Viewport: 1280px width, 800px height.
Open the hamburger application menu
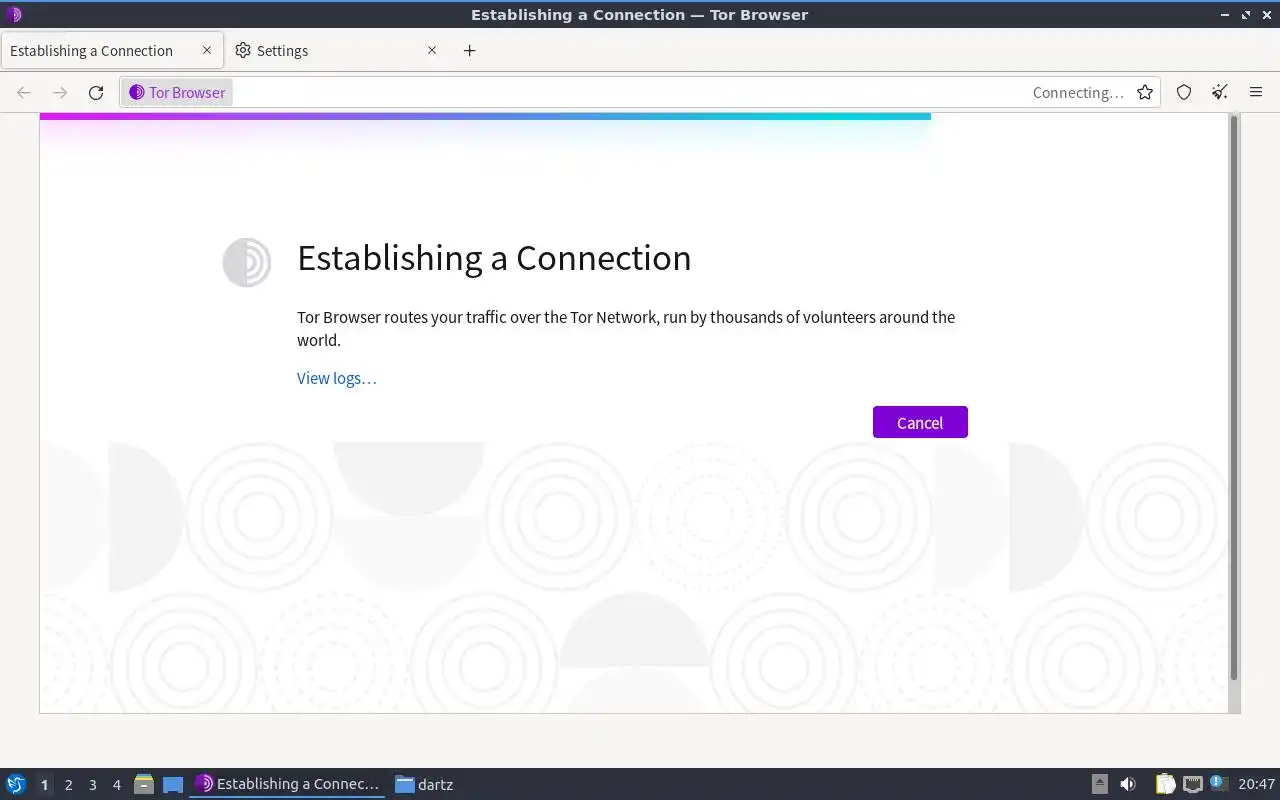tap(1256, 92)
